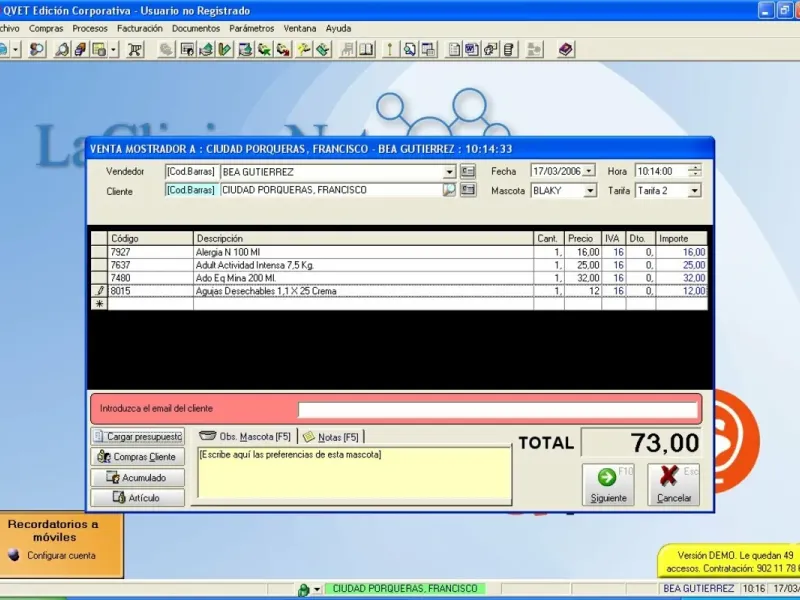The height and width of the screenshot is (600, 800).
Task: Click the Cancelar button
Action: (674, 484)
